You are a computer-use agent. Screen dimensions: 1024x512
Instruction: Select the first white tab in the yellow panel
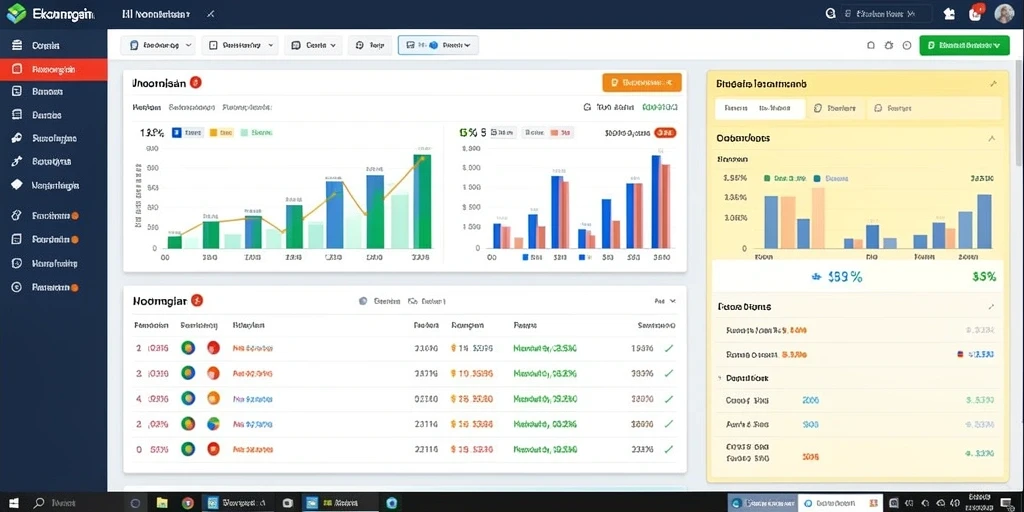coord(760,108)
